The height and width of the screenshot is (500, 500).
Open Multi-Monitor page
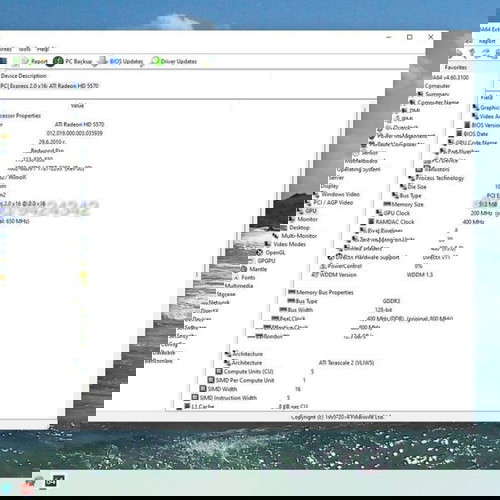pyautogui.click(x=295, y=236)
